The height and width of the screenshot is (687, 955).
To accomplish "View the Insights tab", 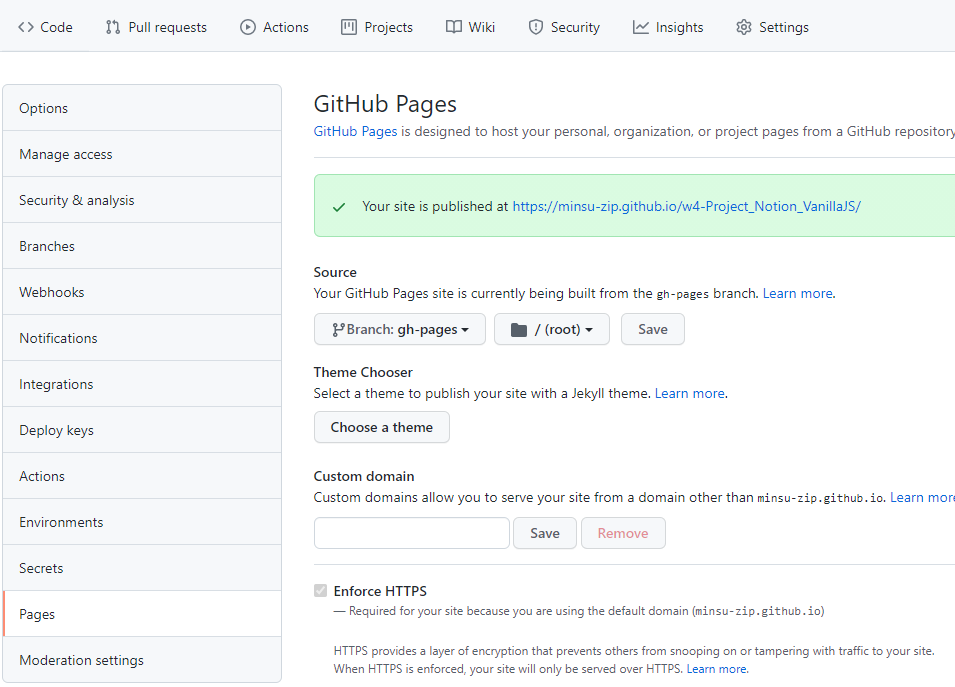I will click(x=668, y=27).
